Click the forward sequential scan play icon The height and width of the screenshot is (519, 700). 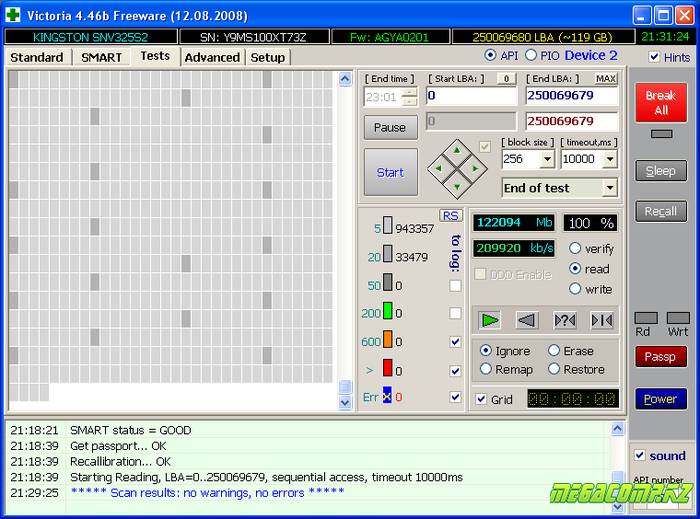[490, 320]
